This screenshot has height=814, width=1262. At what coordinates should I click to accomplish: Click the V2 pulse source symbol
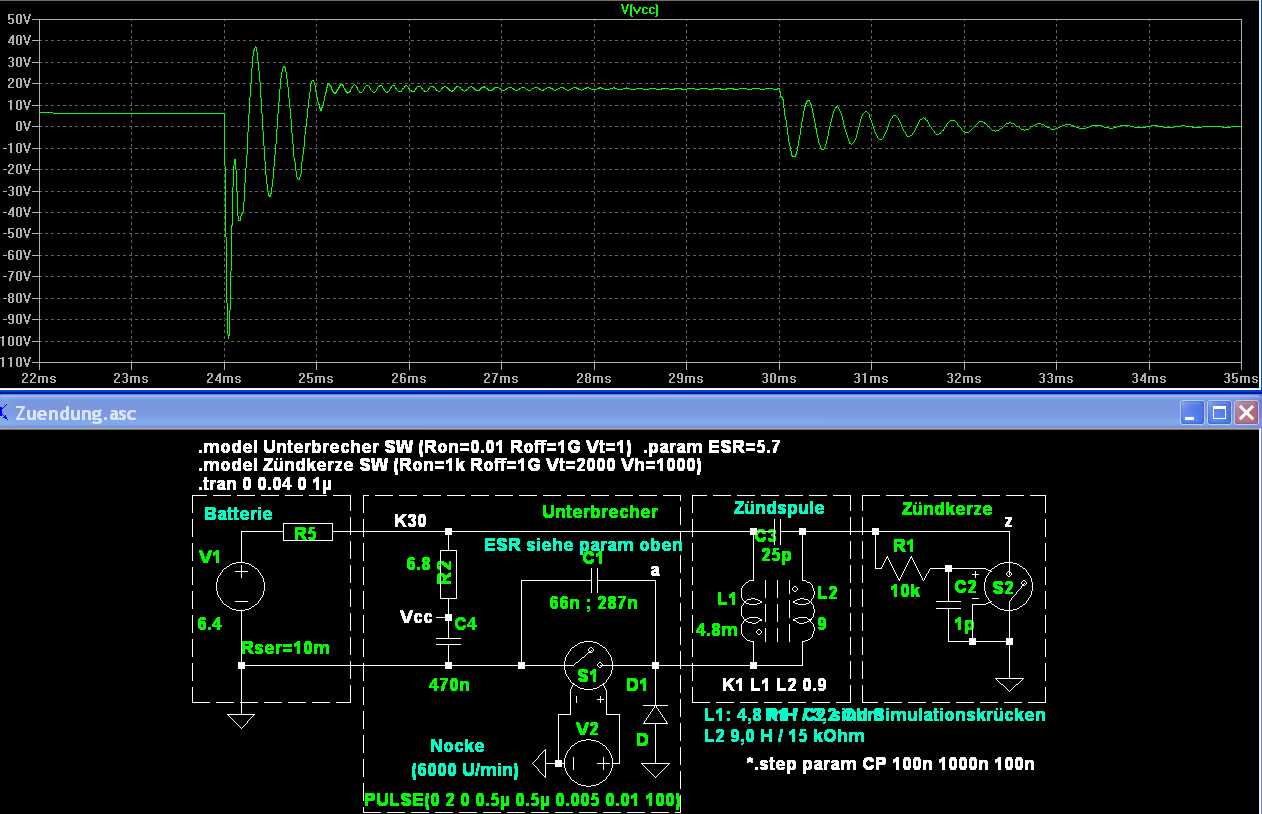click(585, 764)
